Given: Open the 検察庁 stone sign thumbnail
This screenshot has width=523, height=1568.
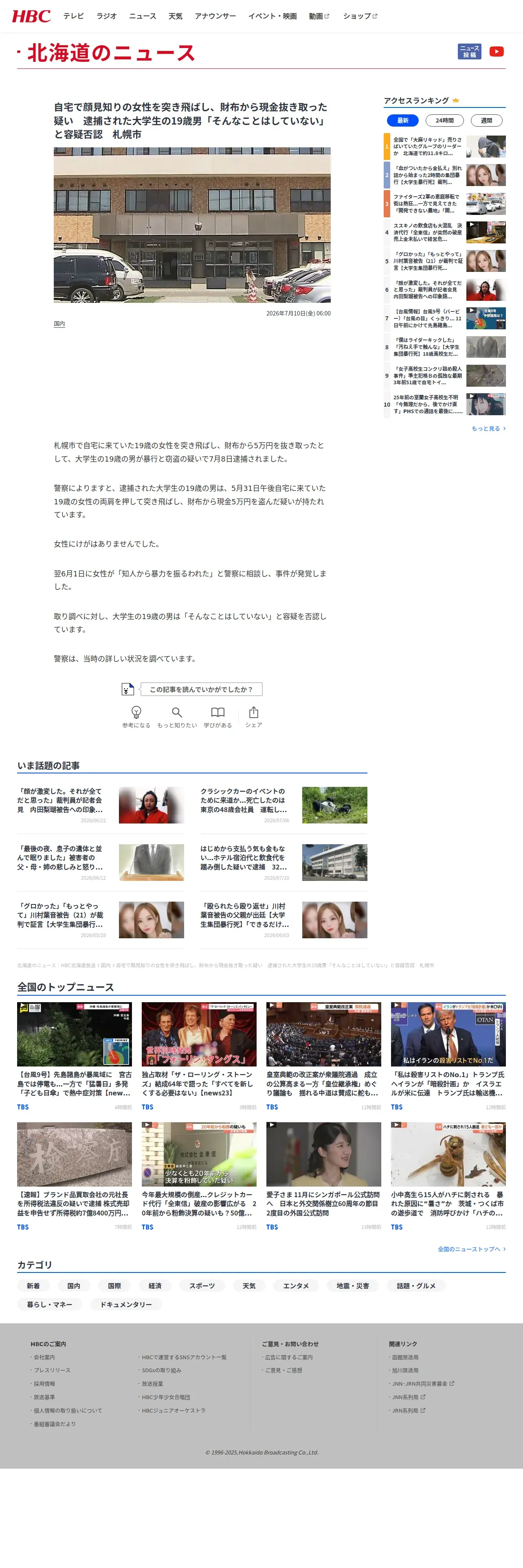Looking at the screenshot, I should coord(74,1154).
